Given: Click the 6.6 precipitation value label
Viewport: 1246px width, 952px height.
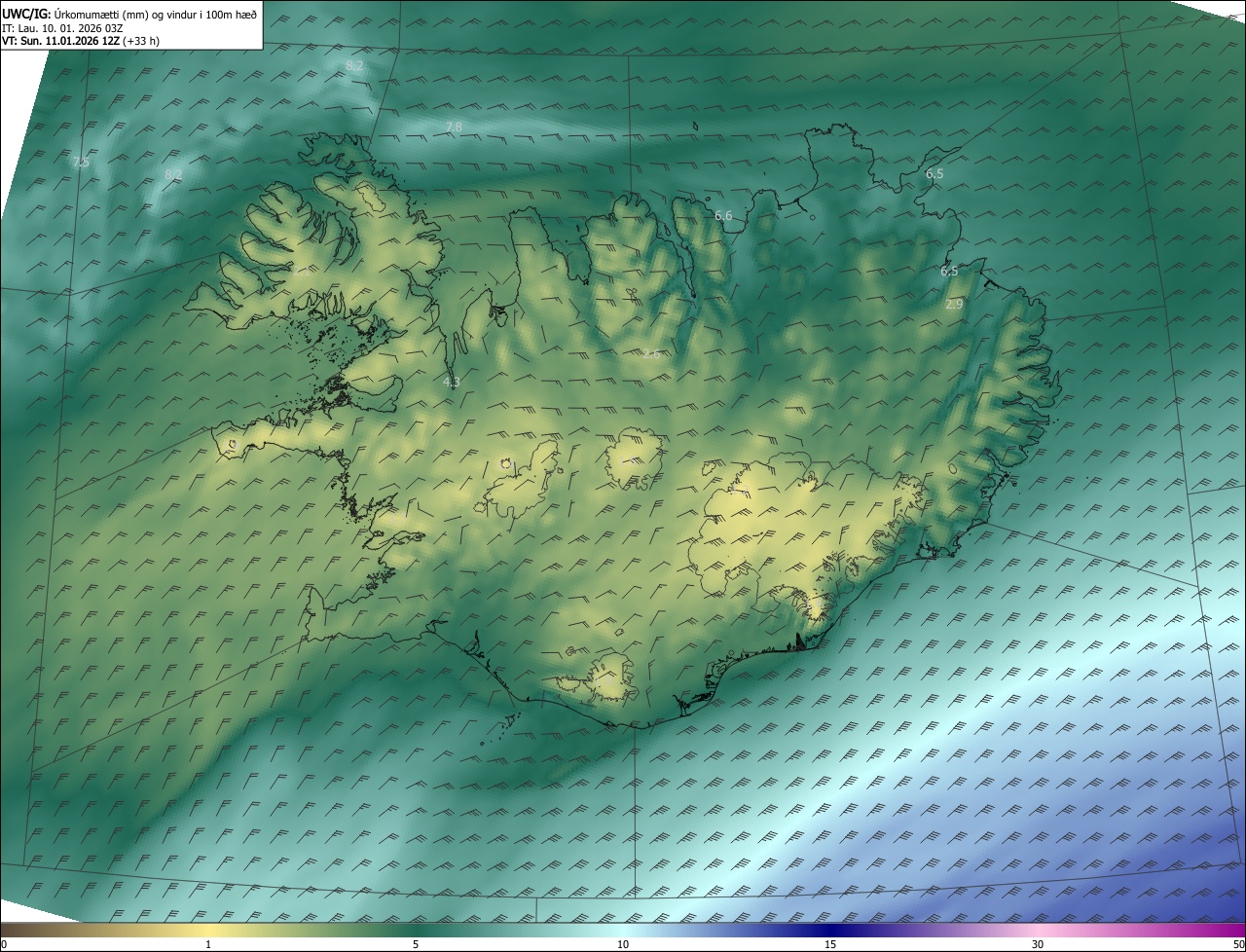Looking at the screenshot, I should click(723, 216).
